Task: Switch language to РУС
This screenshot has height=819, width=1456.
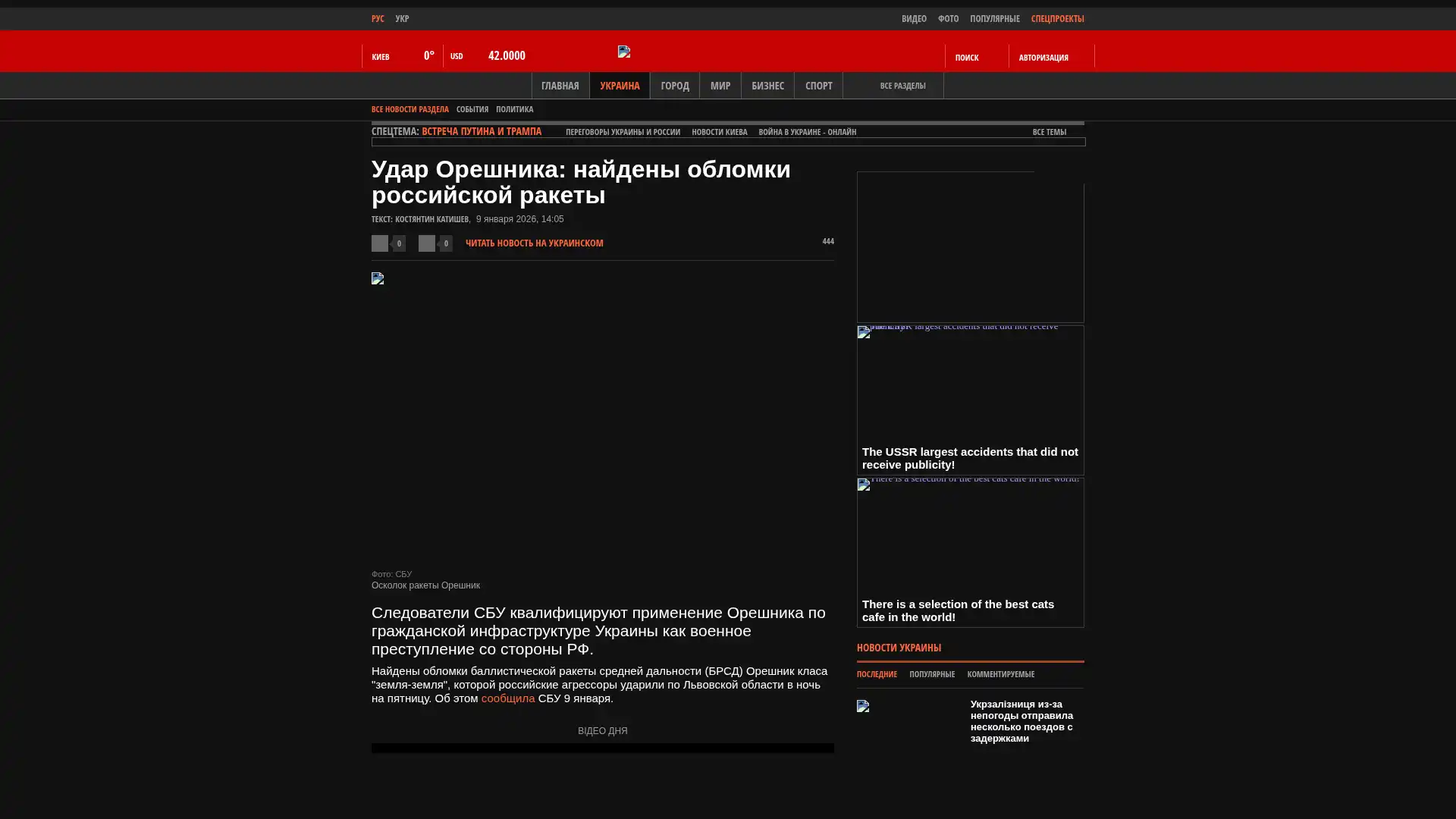Action: [x=378, y=18]
